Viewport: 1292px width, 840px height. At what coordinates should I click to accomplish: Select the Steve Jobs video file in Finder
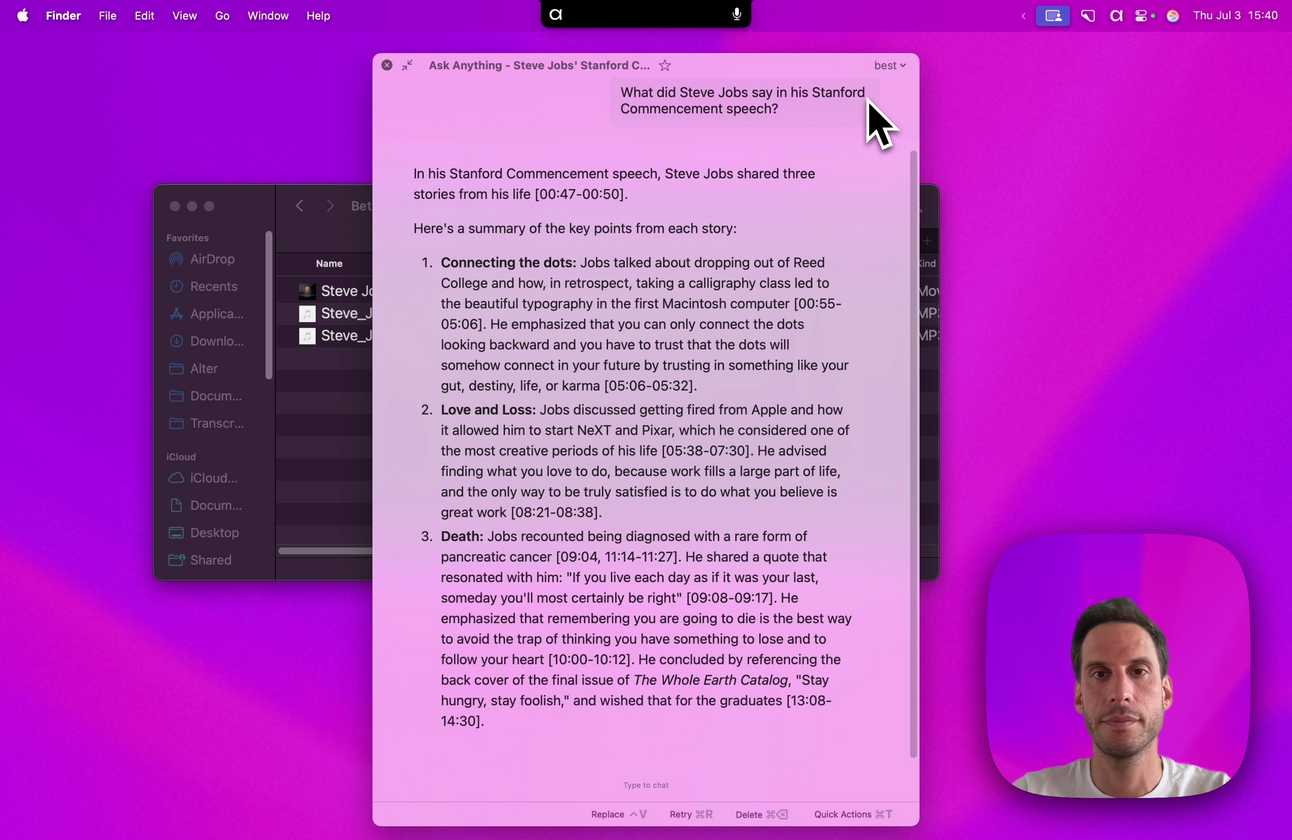(336, 291)
